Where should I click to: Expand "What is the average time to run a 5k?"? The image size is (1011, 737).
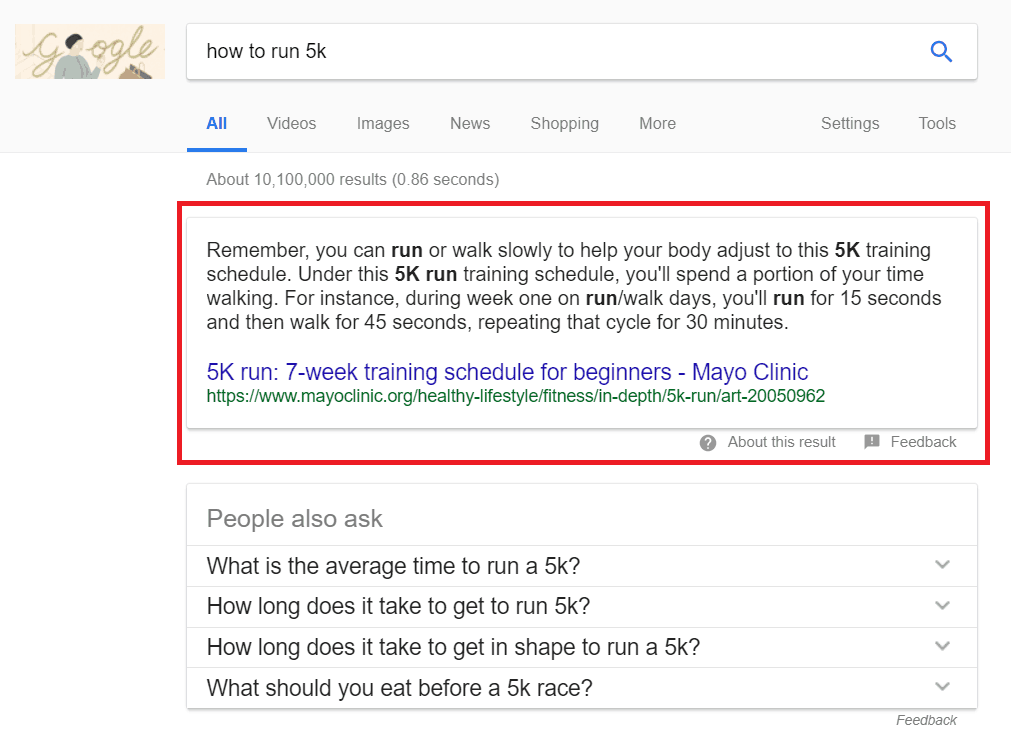941,565
